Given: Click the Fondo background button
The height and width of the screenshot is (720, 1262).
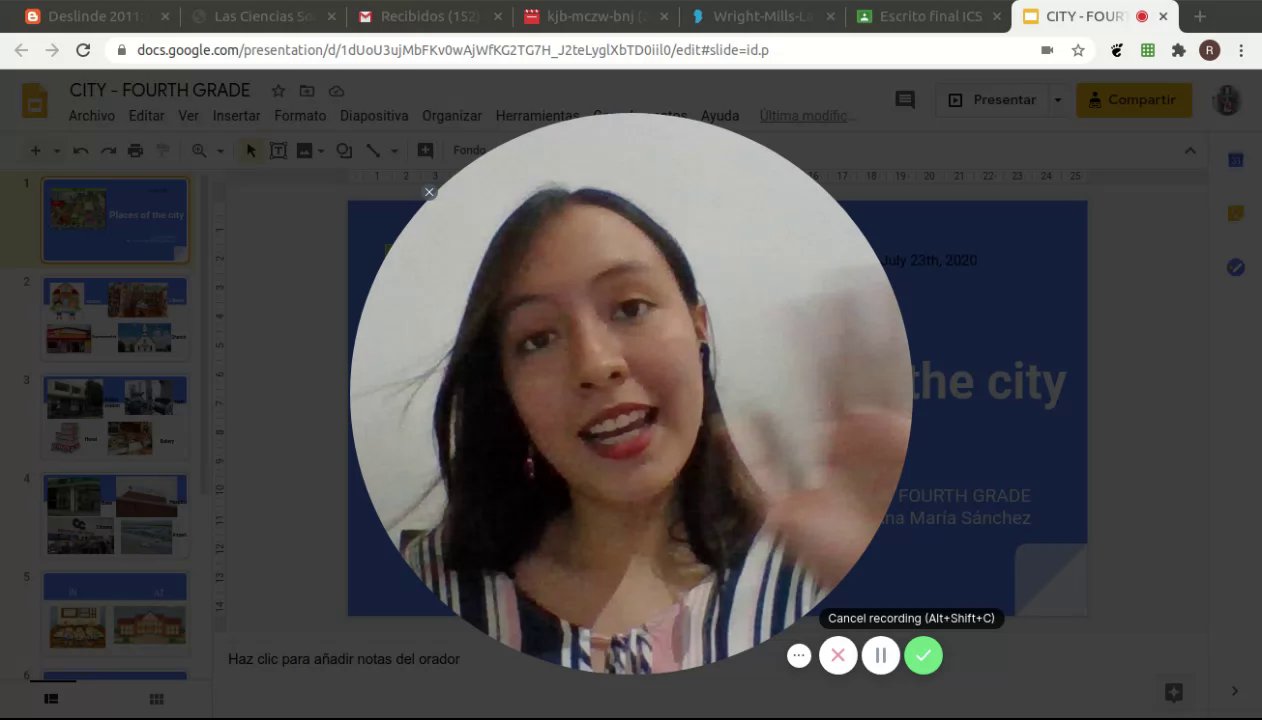Looking at the screenshot, I should (469, 151).
